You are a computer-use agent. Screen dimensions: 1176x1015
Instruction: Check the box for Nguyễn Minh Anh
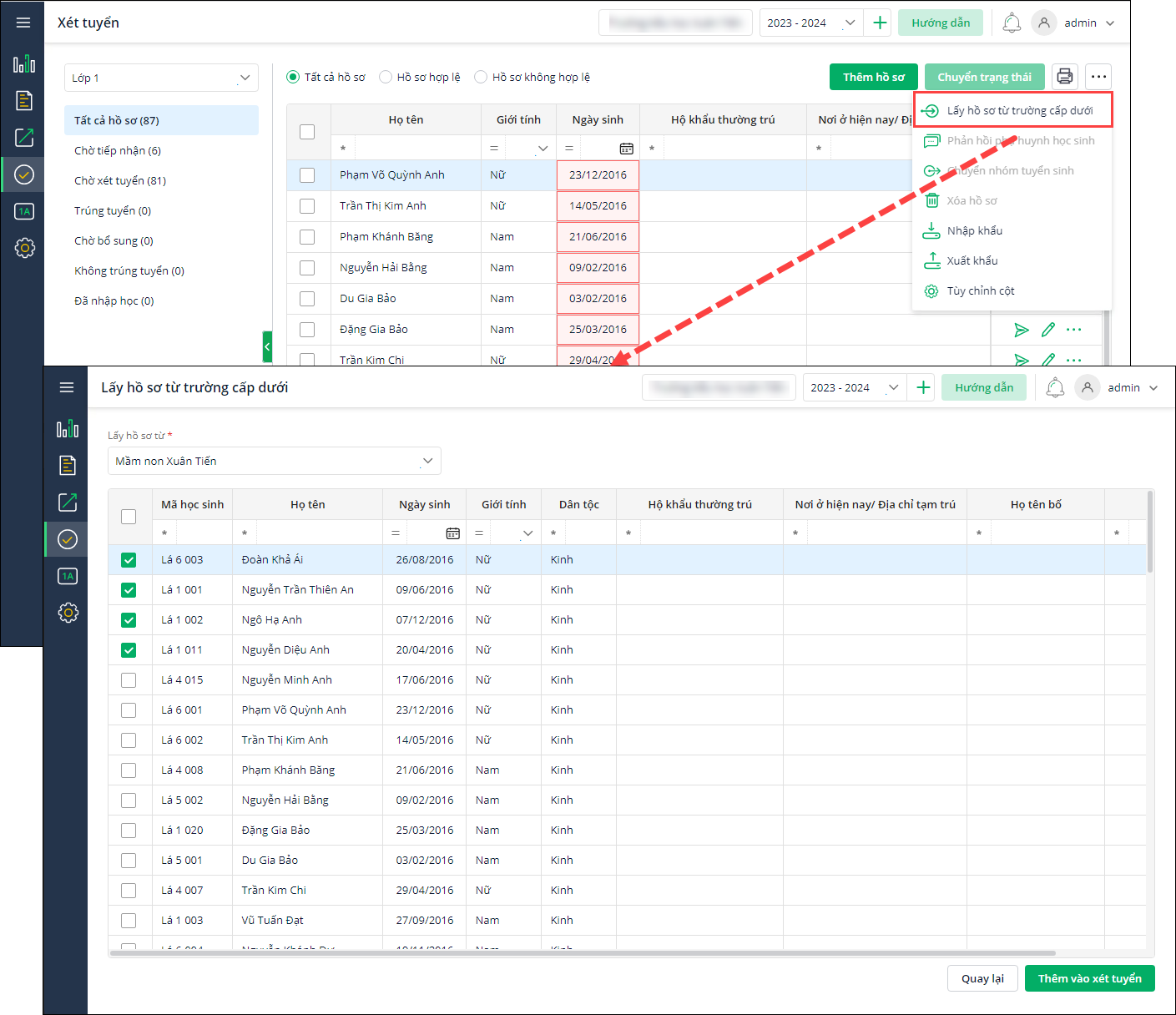[x=129, y=680]
